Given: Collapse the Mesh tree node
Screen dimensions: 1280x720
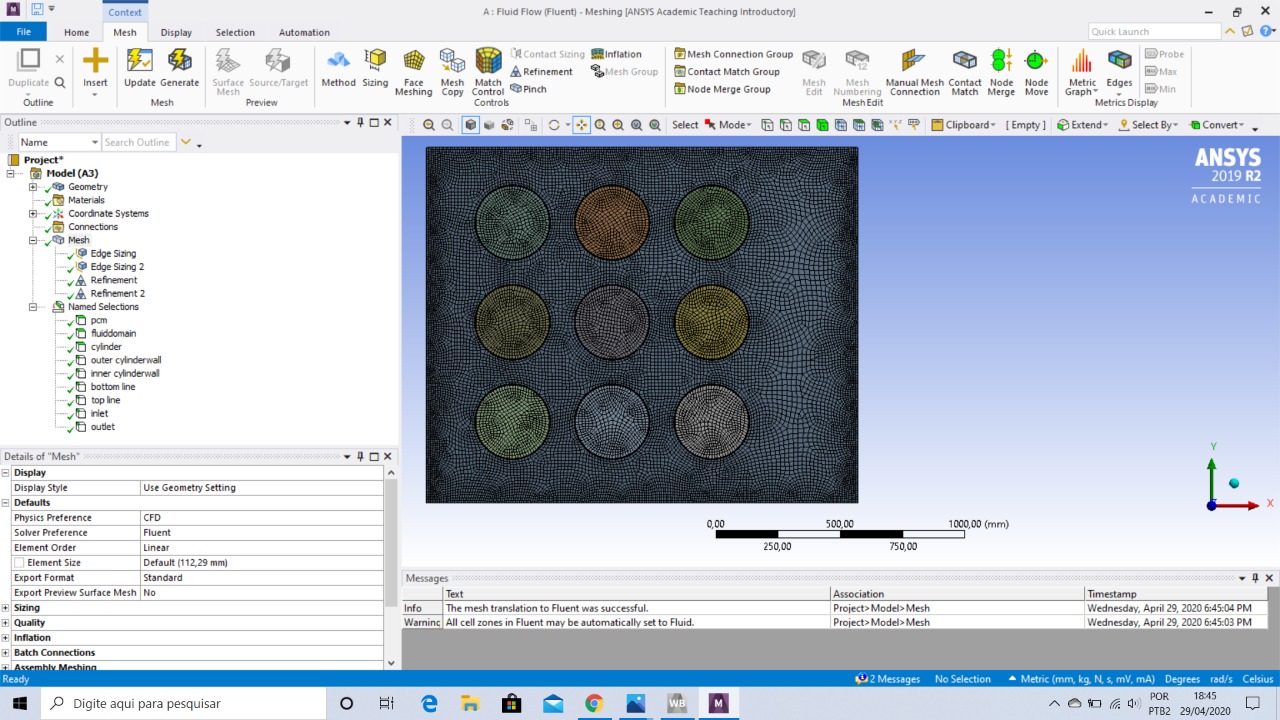Looking at the screenshot, I should [33, 240].
